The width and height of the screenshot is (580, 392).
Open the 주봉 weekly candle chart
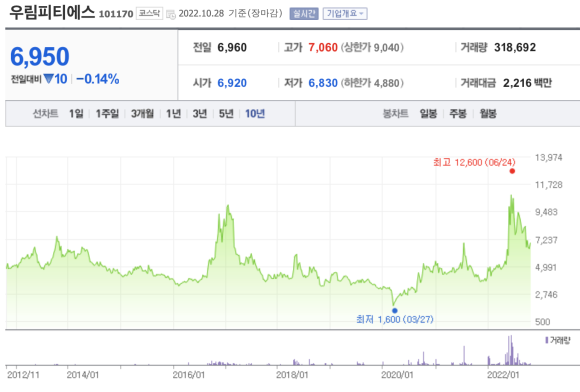458,114
